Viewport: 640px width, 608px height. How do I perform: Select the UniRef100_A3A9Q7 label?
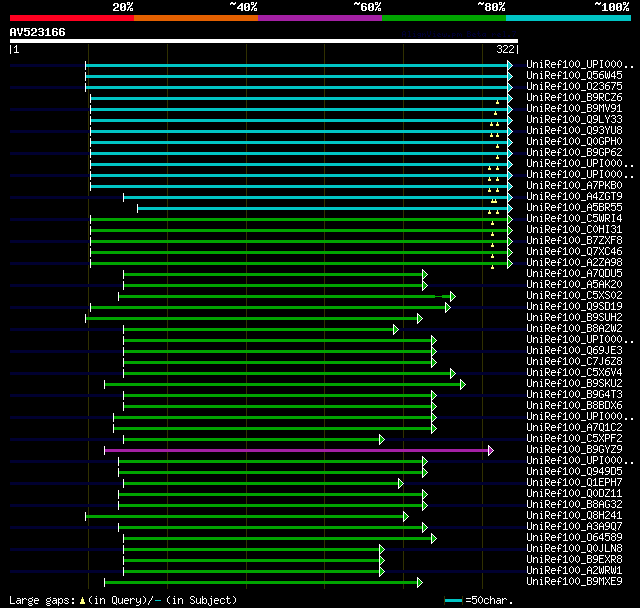click(x=574, y=527)
